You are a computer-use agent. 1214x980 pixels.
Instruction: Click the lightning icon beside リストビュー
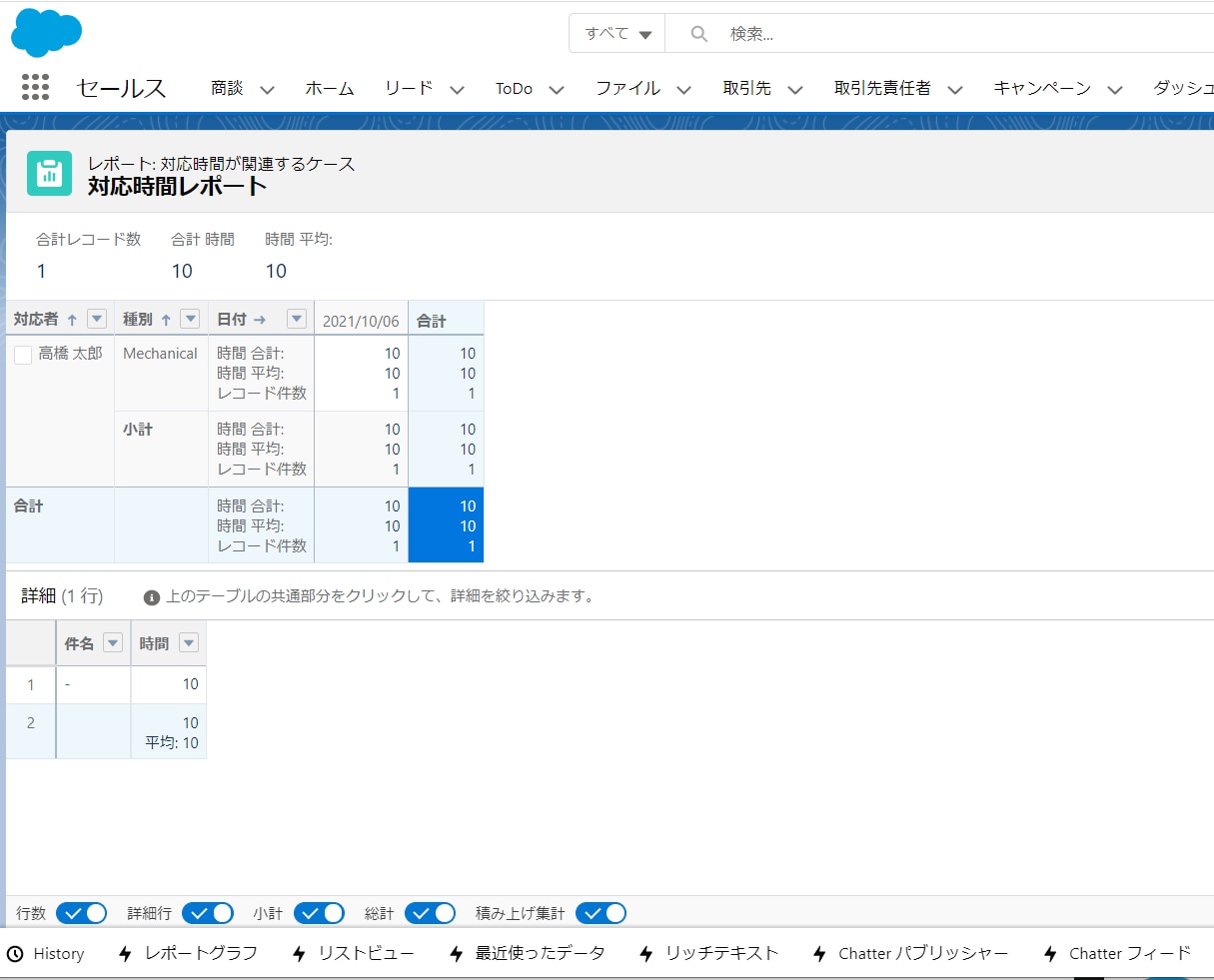coord(299,954)
